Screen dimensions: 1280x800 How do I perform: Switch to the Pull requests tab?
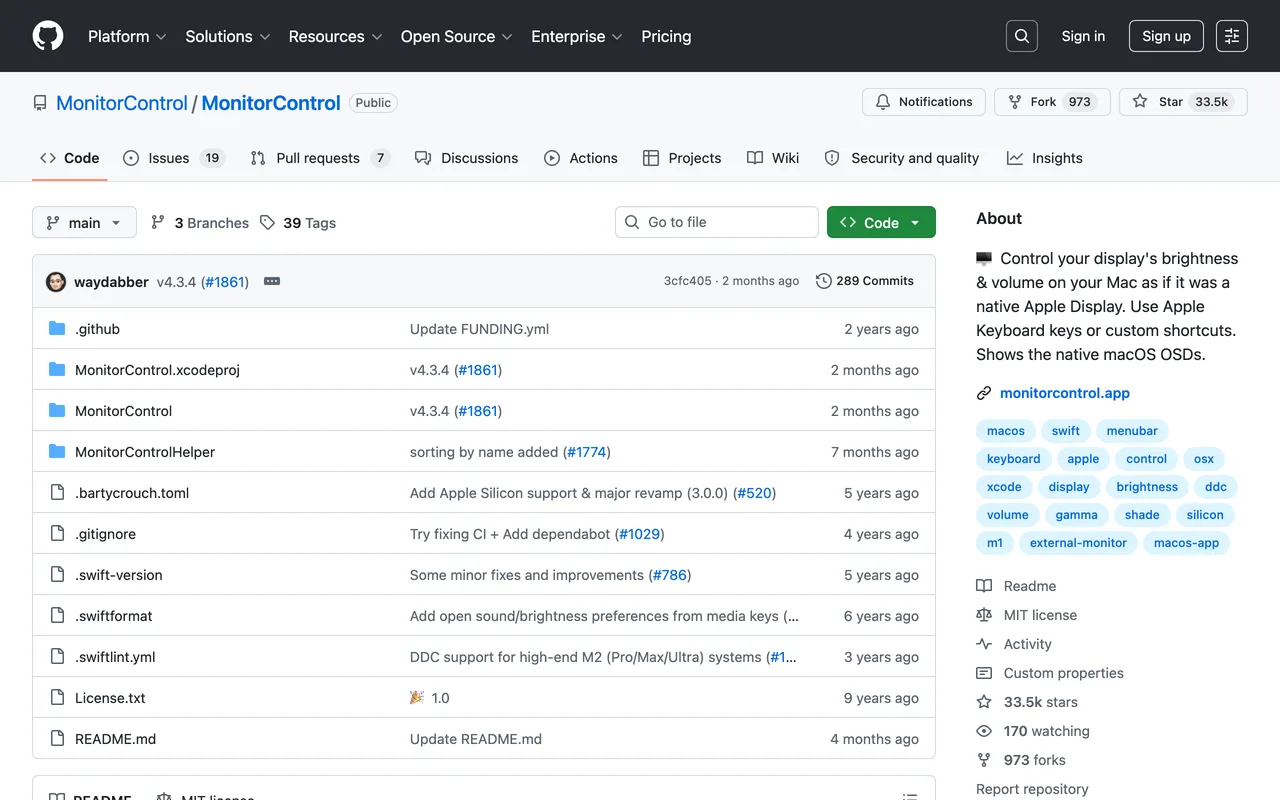(319, 158)
